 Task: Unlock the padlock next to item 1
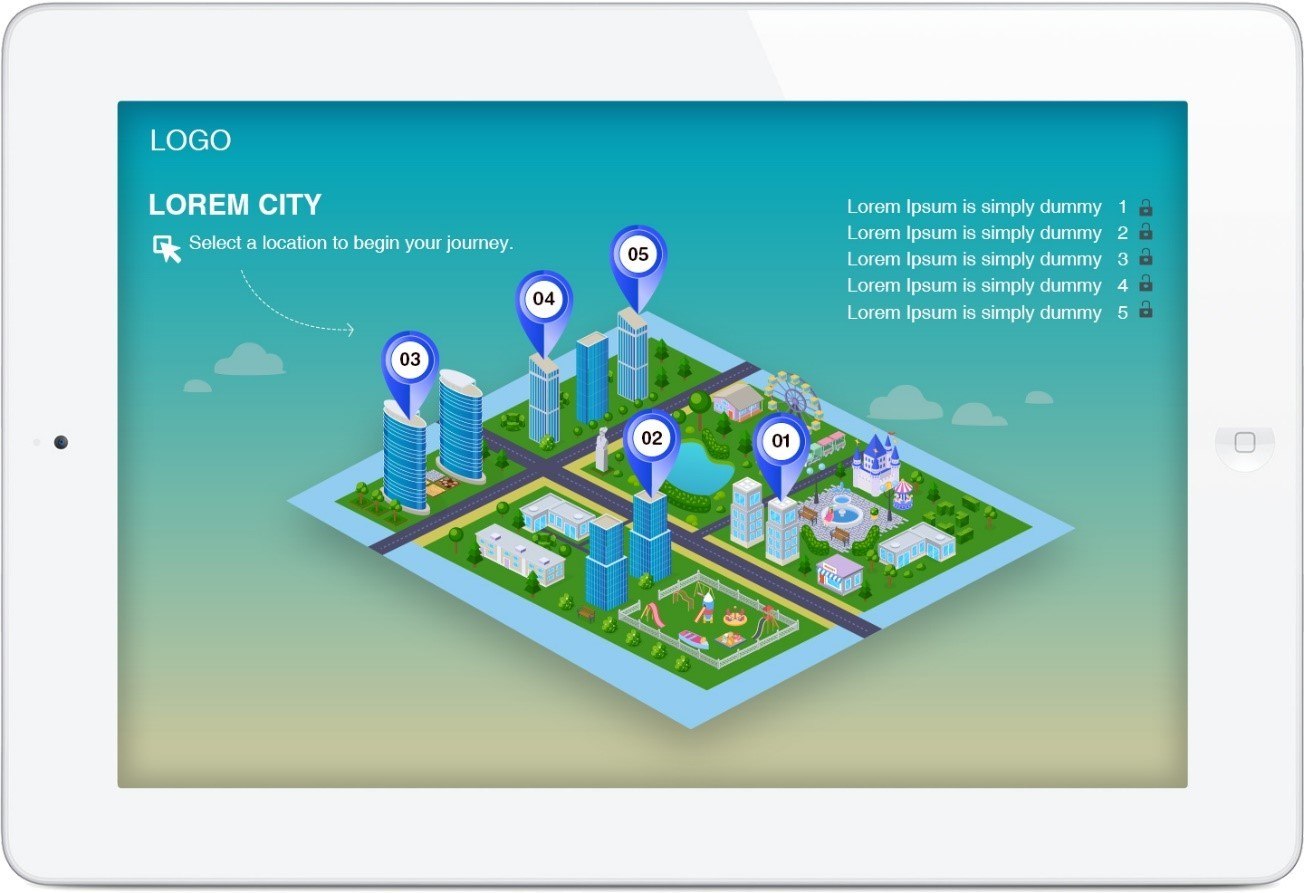click(x=1145, y=206)
